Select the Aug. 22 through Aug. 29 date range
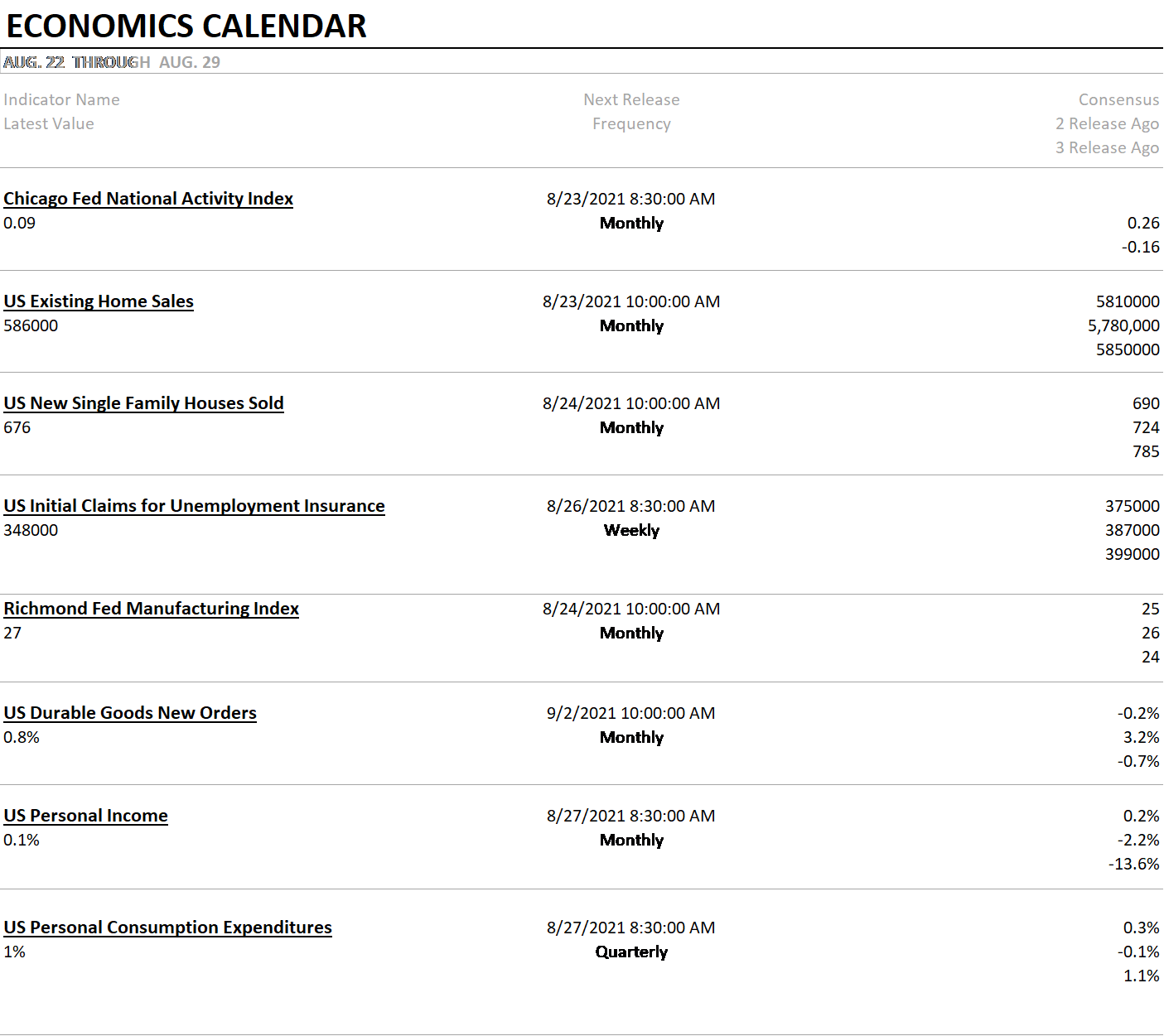Image resolution: width=1164 pixels, height=1036 pixels. 112,62
